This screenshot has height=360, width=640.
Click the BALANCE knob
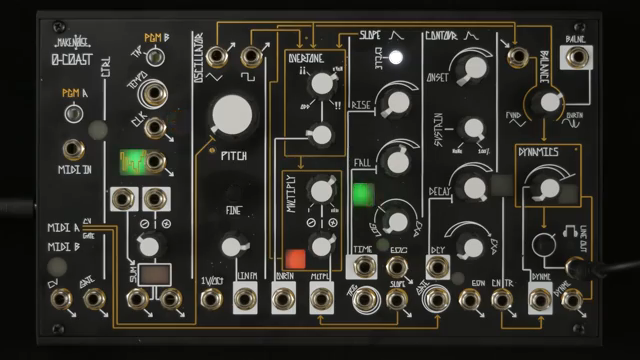[549, 102]
